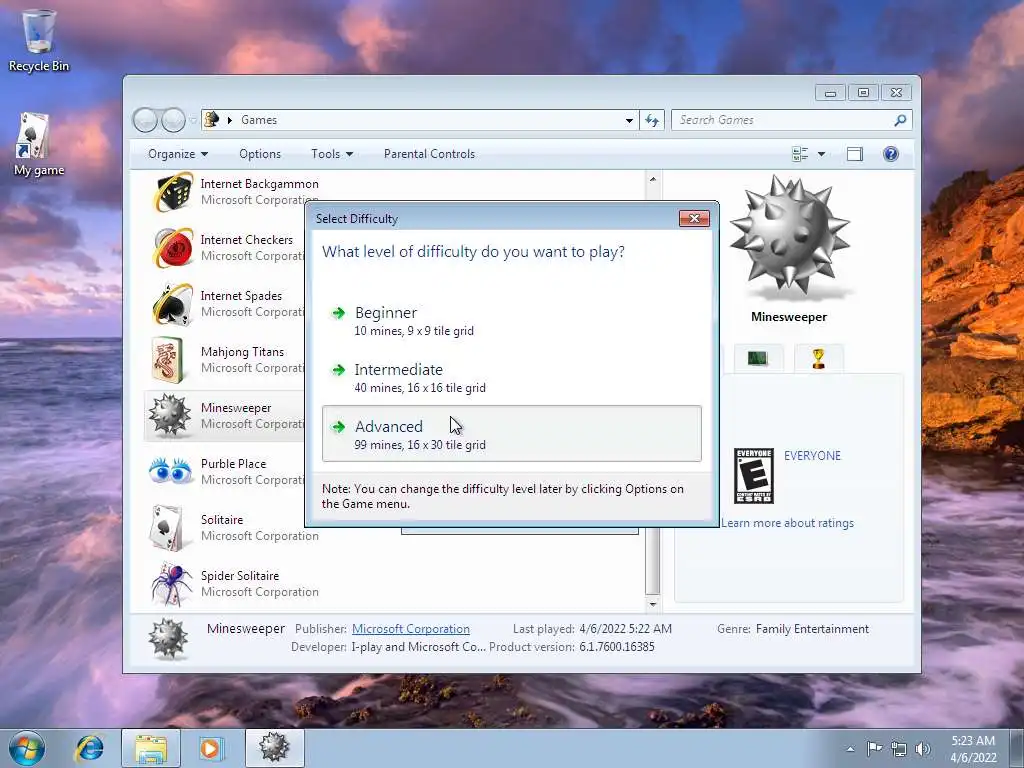Select Internet Checkers game icon
Screen dimensions: 1024x768
pyautogui.click(x=172, y=248)
